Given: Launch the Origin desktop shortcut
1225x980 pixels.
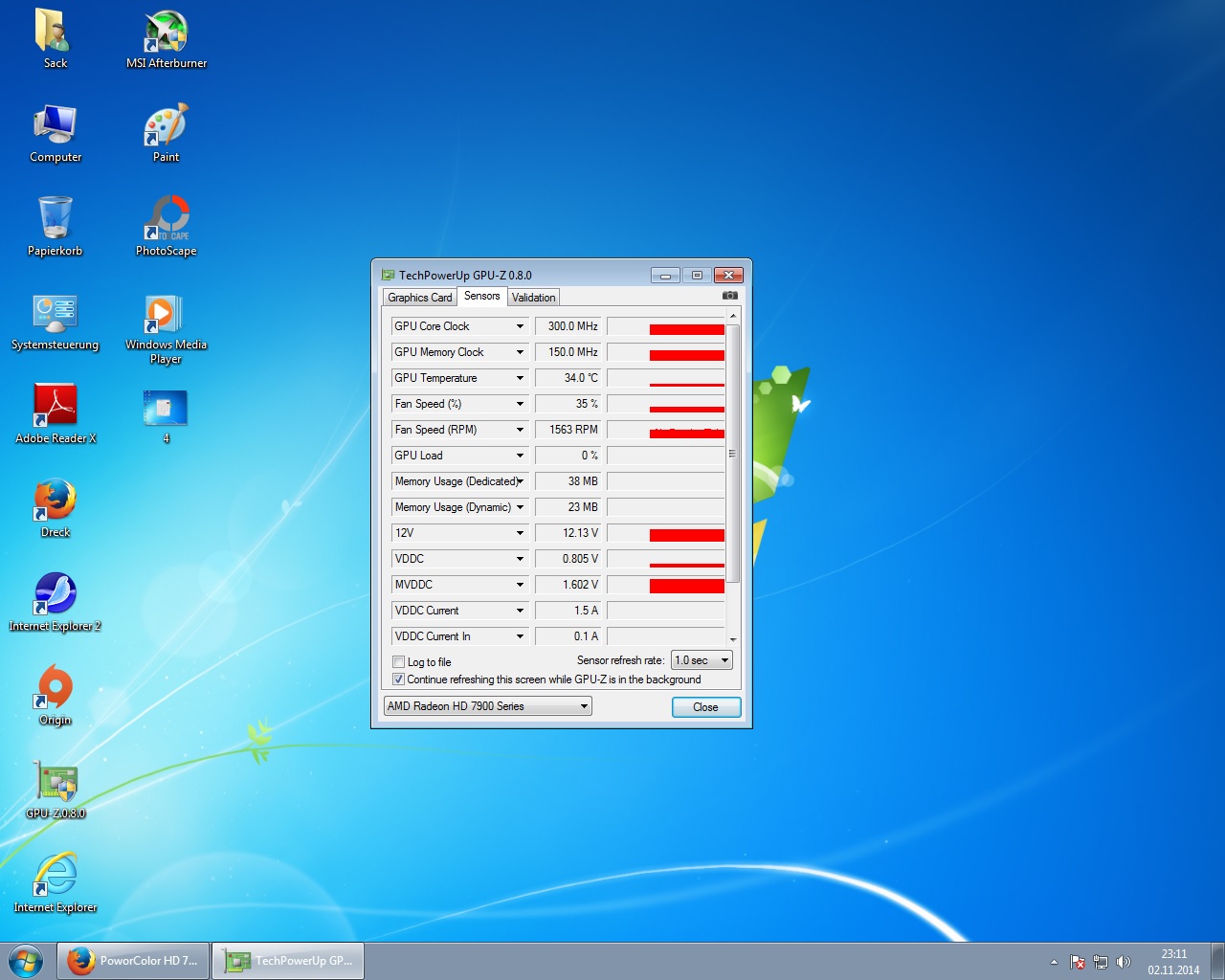Looking at the screenshot, I should click(56, 695).
